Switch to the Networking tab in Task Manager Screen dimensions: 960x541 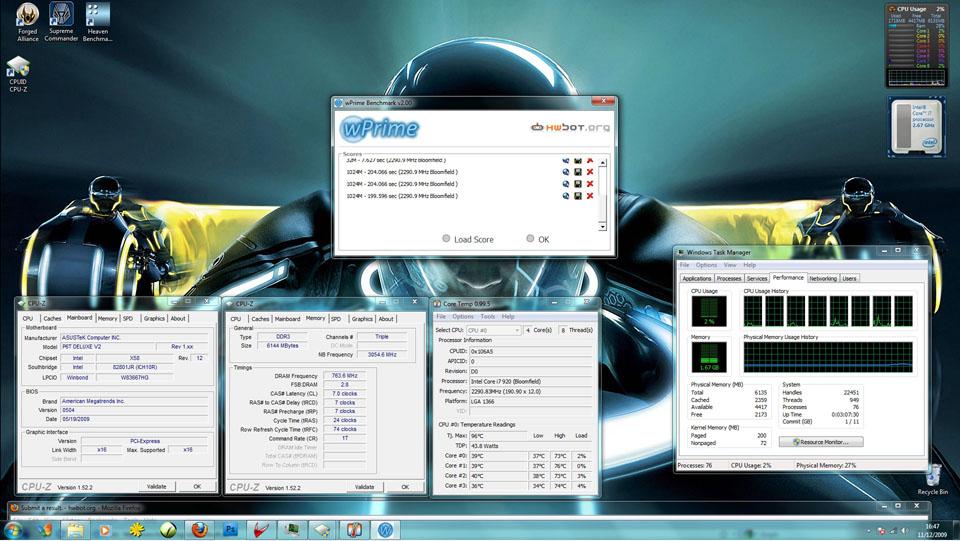tap(823, 278)
